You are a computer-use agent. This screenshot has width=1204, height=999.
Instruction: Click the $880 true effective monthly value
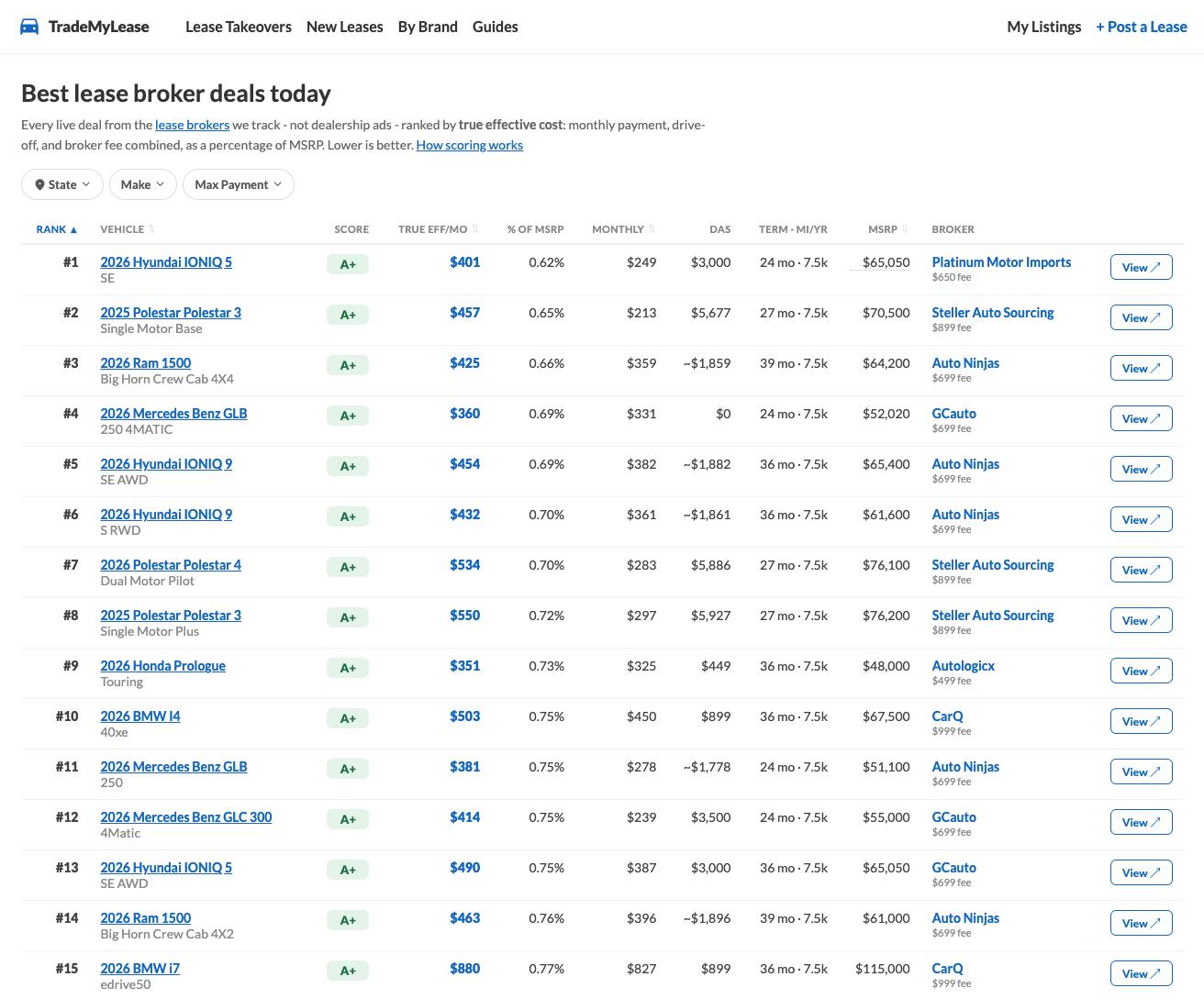point(465,969)
